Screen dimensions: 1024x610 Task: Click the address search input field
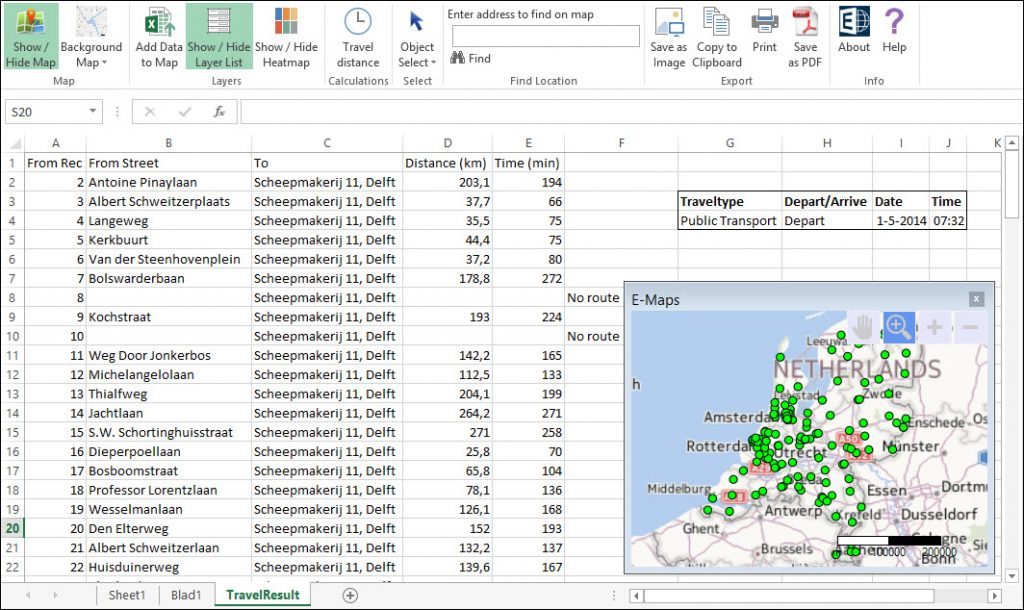(545, 36)
